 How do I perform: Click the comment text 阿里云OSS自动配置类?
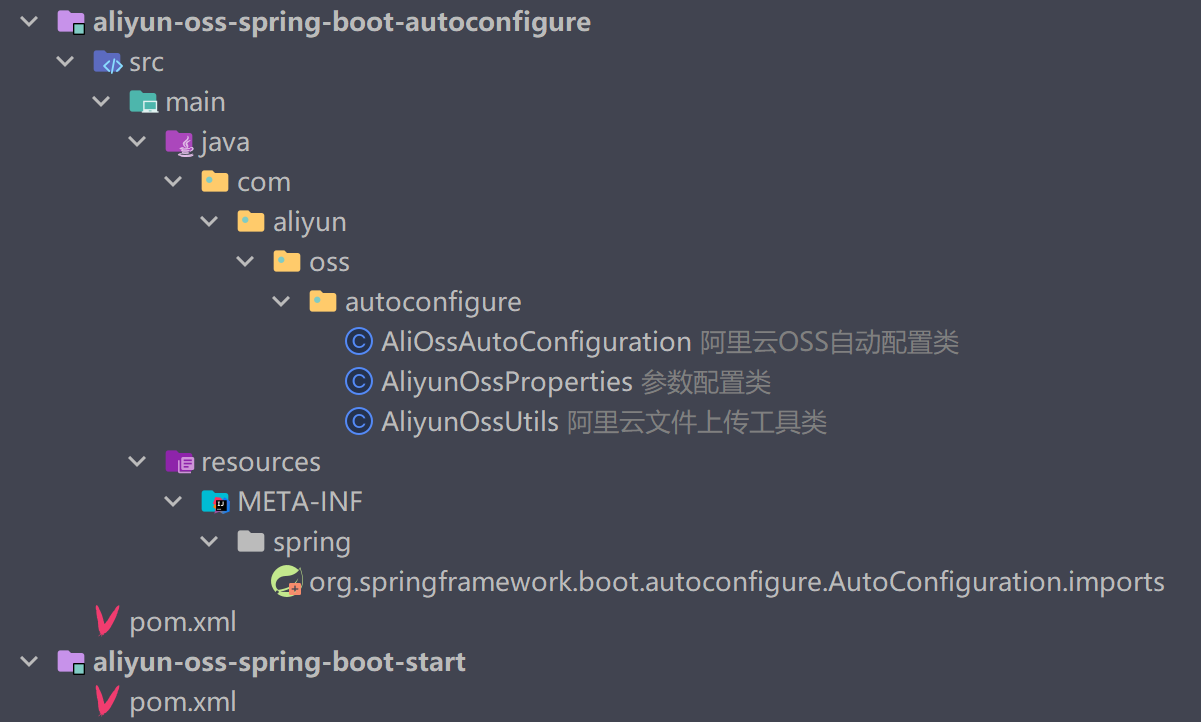tap(829, 342)
